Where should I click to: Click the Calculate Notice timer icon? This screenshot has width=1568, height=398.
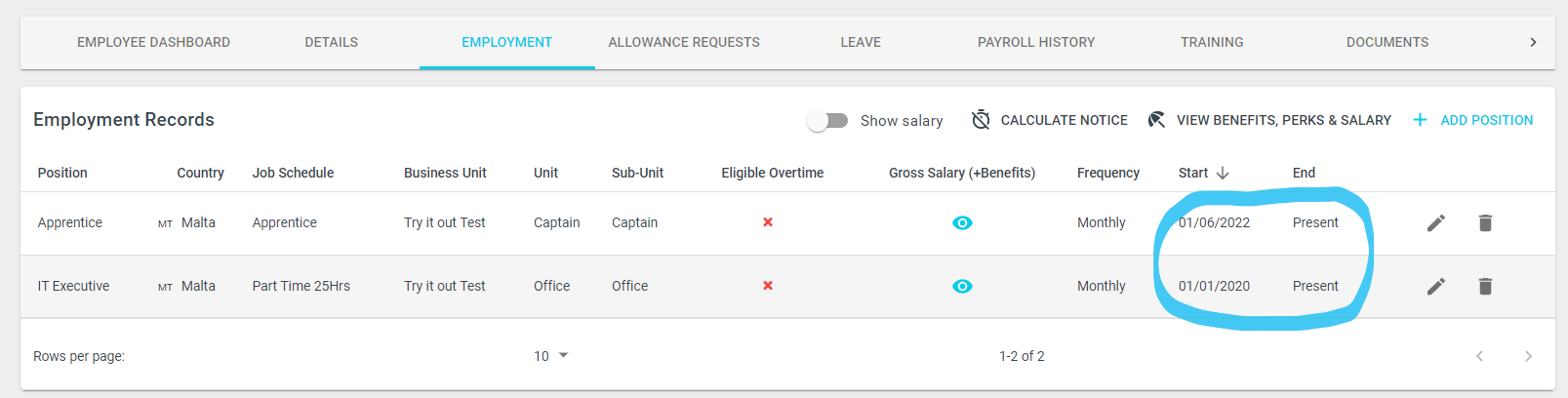pyautogui.click(x=981, y=120)
